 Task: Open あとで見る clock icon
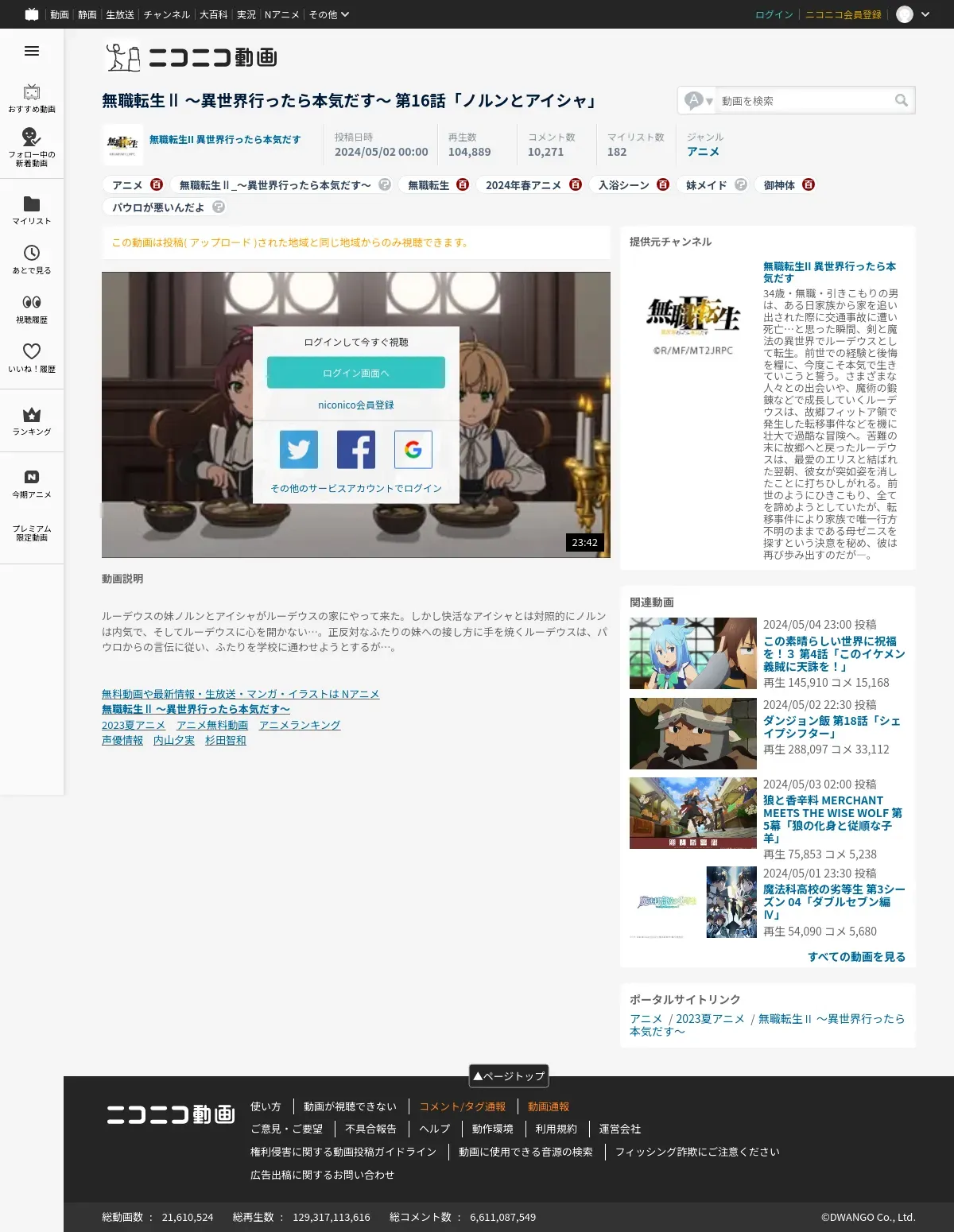click(32, 253)
